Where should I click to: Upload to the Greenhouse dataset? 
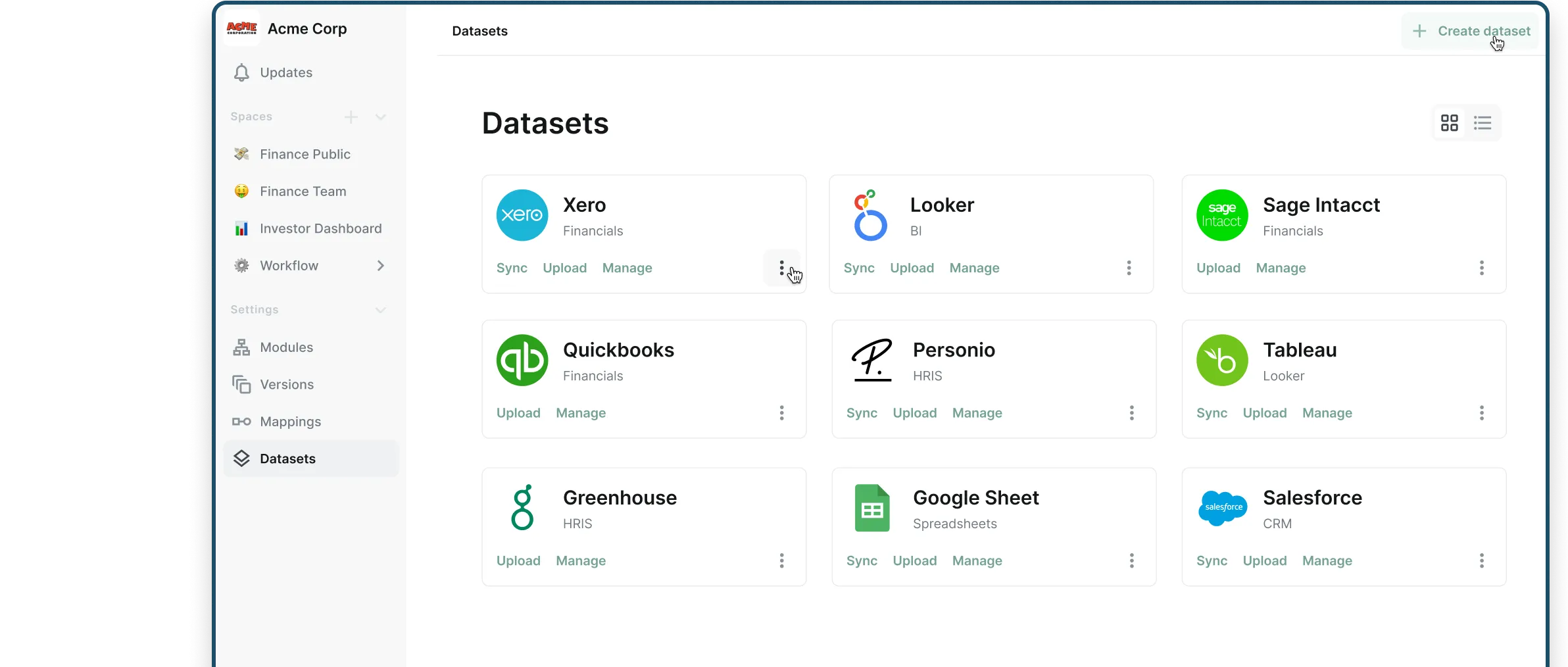coord(518,561)
